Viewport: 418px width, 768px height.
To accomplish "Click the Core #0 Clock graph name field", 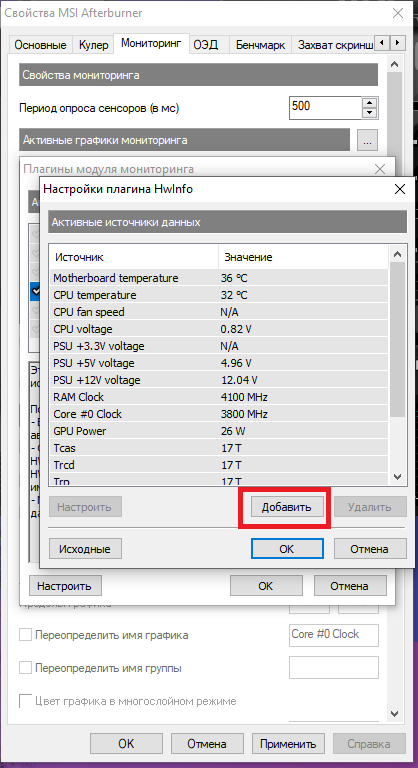I will point(334,635).
